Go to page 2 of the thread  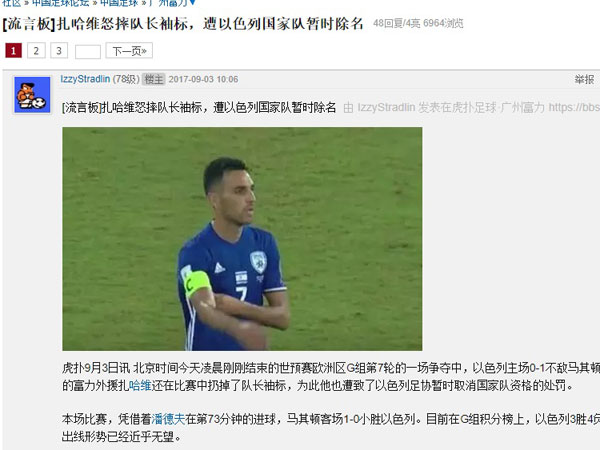tap(36, 51)
